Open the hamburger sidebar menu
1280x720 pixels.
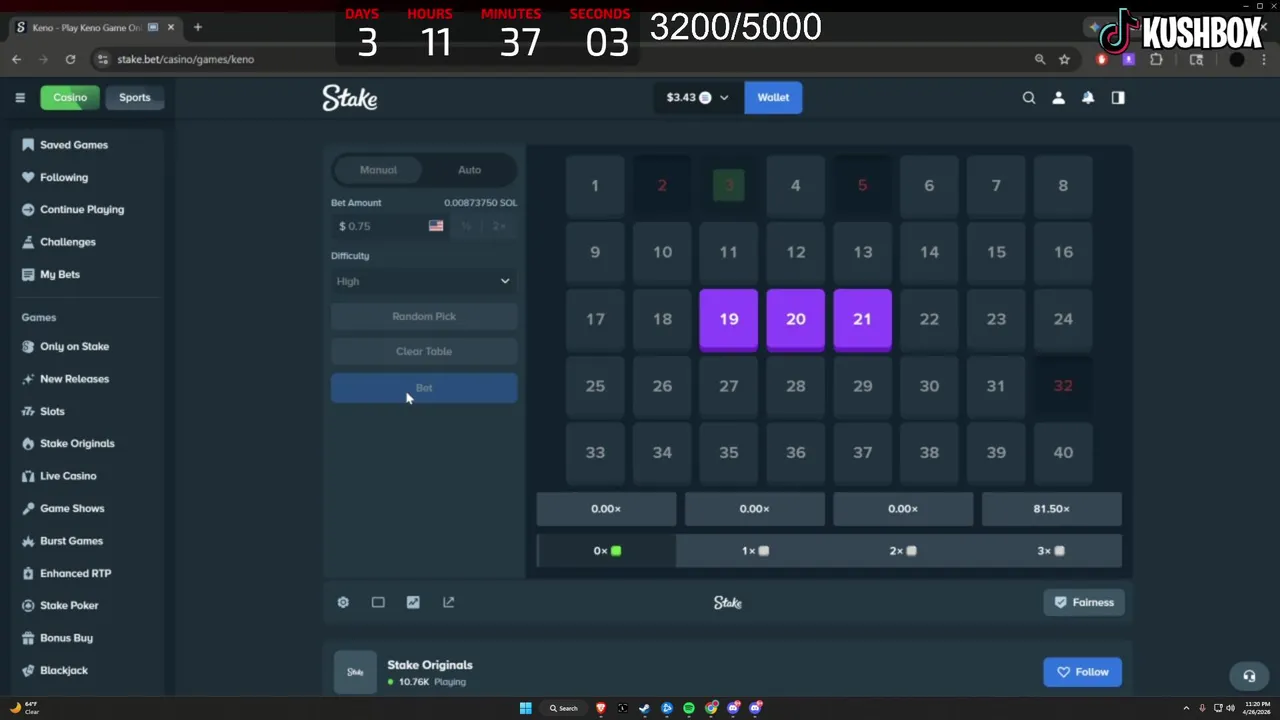coord(20,97)
